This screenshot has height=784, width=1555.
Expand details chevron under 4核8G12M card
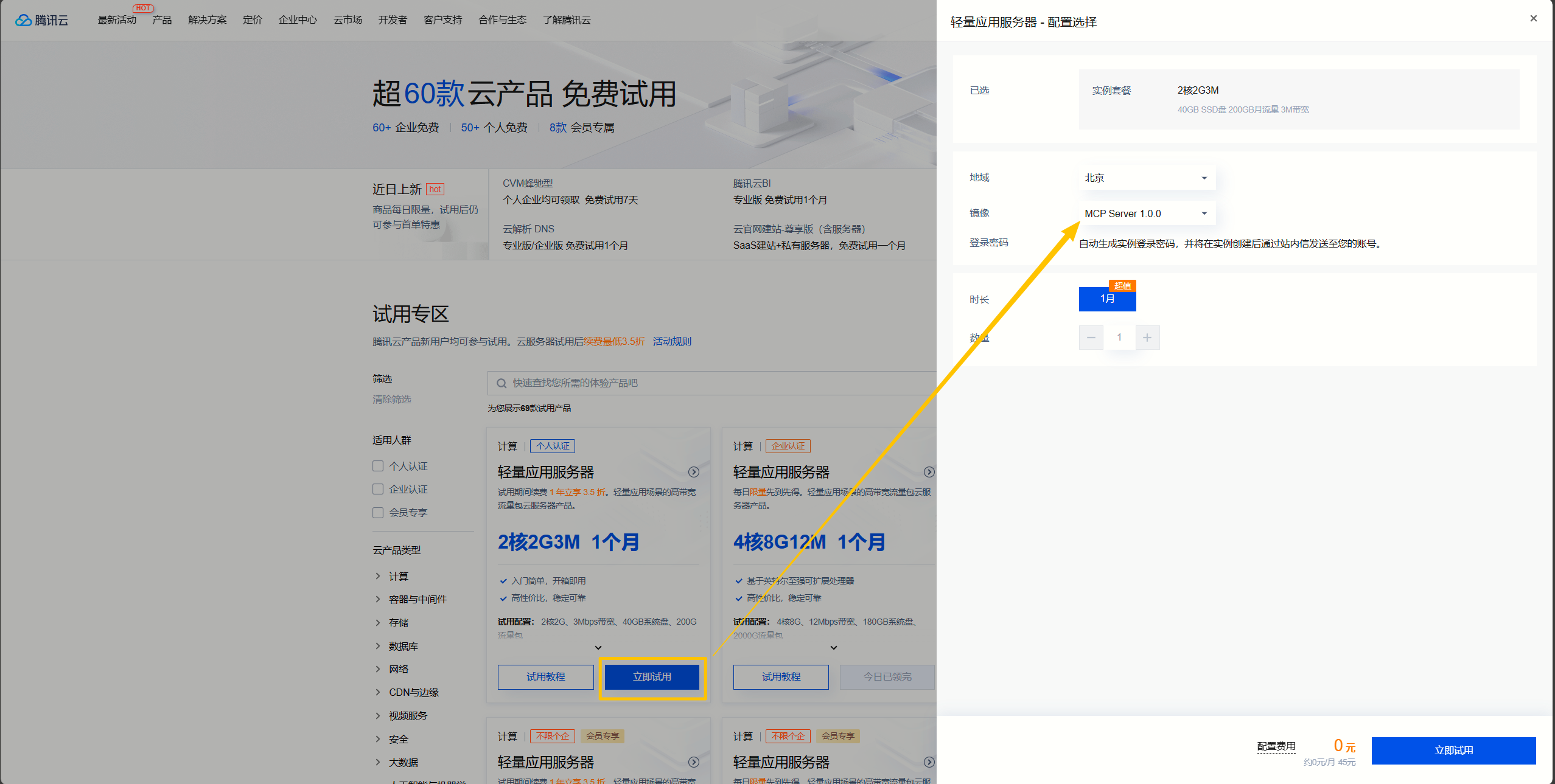834,648
